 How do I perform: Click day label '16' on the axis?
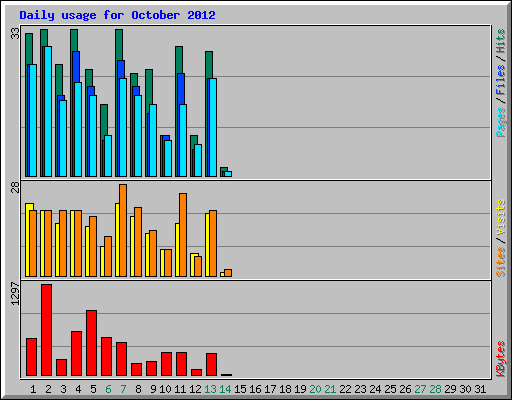pyautogui.click(x=255, y=389)
